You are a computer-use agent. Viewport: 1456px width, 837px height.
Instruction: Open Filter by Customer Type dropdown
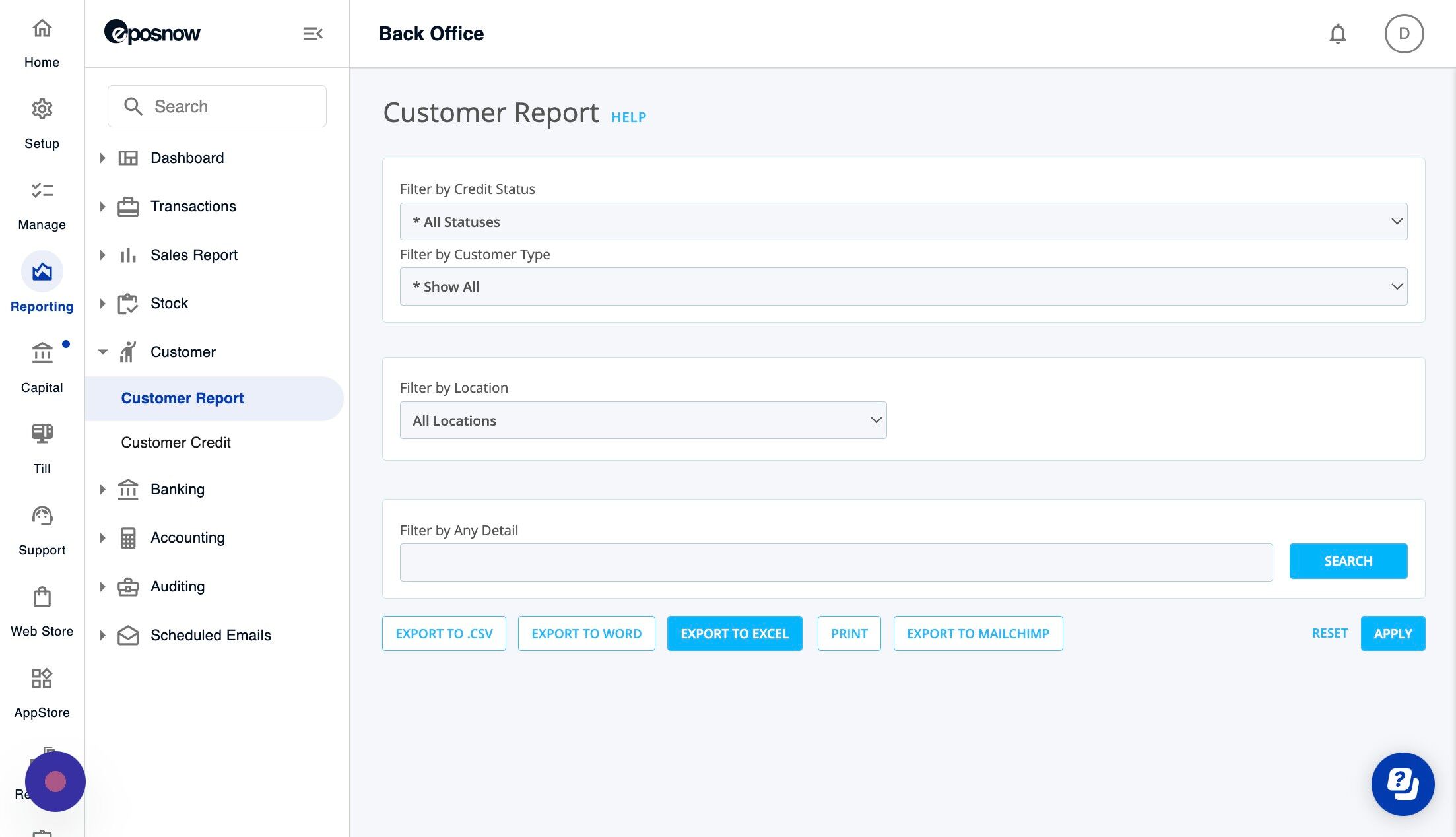[903, 286]
